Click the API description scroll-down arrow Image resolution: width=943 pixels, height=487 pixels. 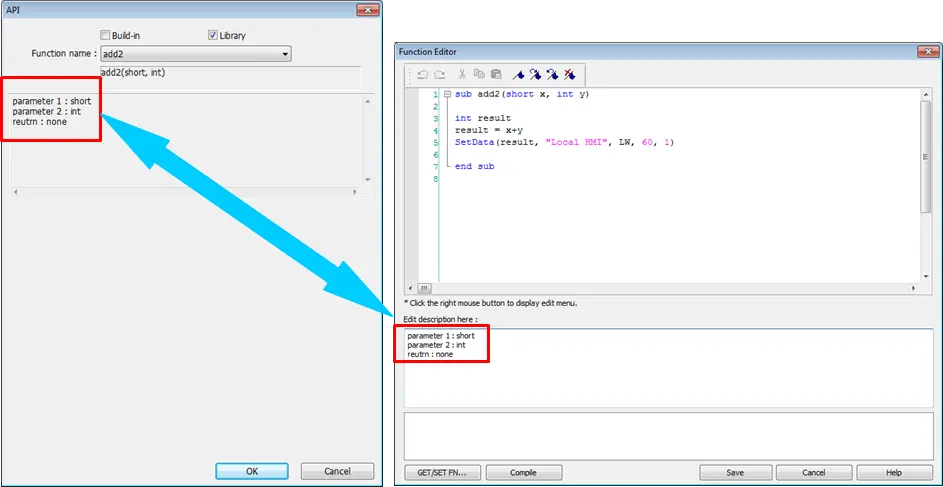(367, 179)
